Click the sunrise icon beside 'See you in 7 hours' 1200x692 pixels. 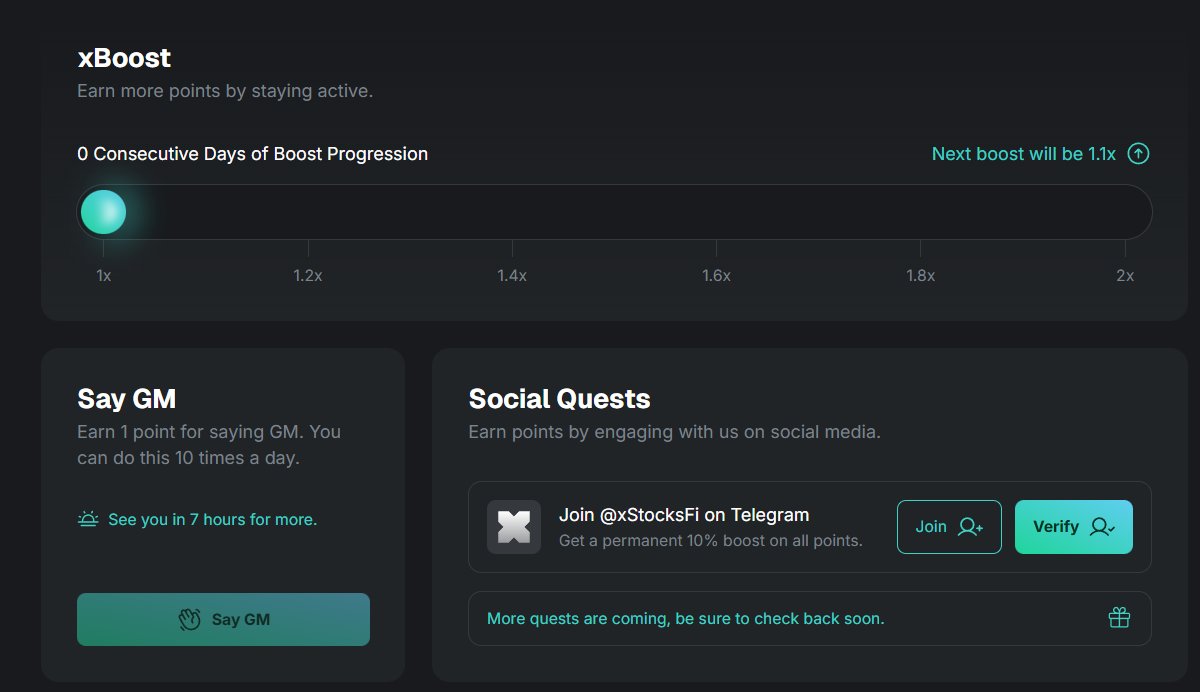[88, 519]
